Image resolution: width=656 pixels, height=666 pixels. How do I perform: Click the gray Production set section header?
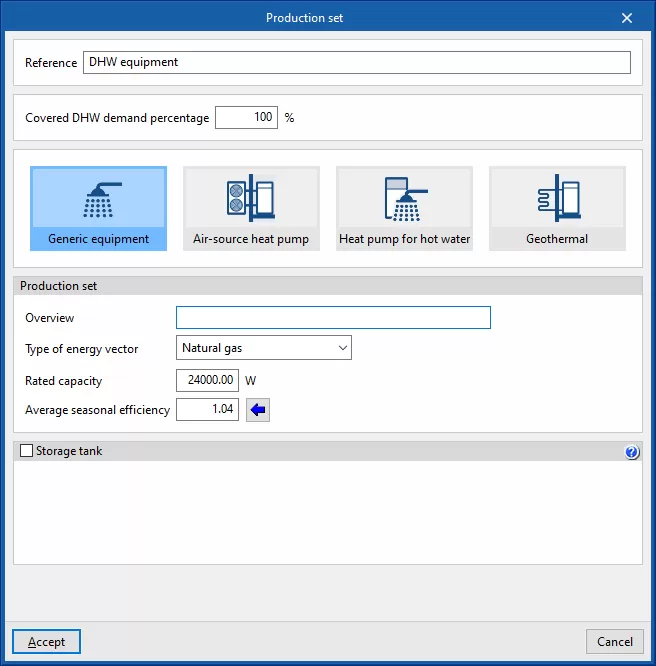click(328, 286)
